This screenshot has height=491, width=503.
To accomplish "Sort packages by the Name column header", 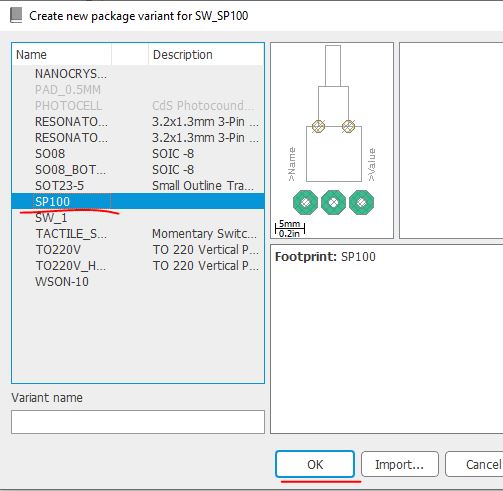I will pos(62,55).
